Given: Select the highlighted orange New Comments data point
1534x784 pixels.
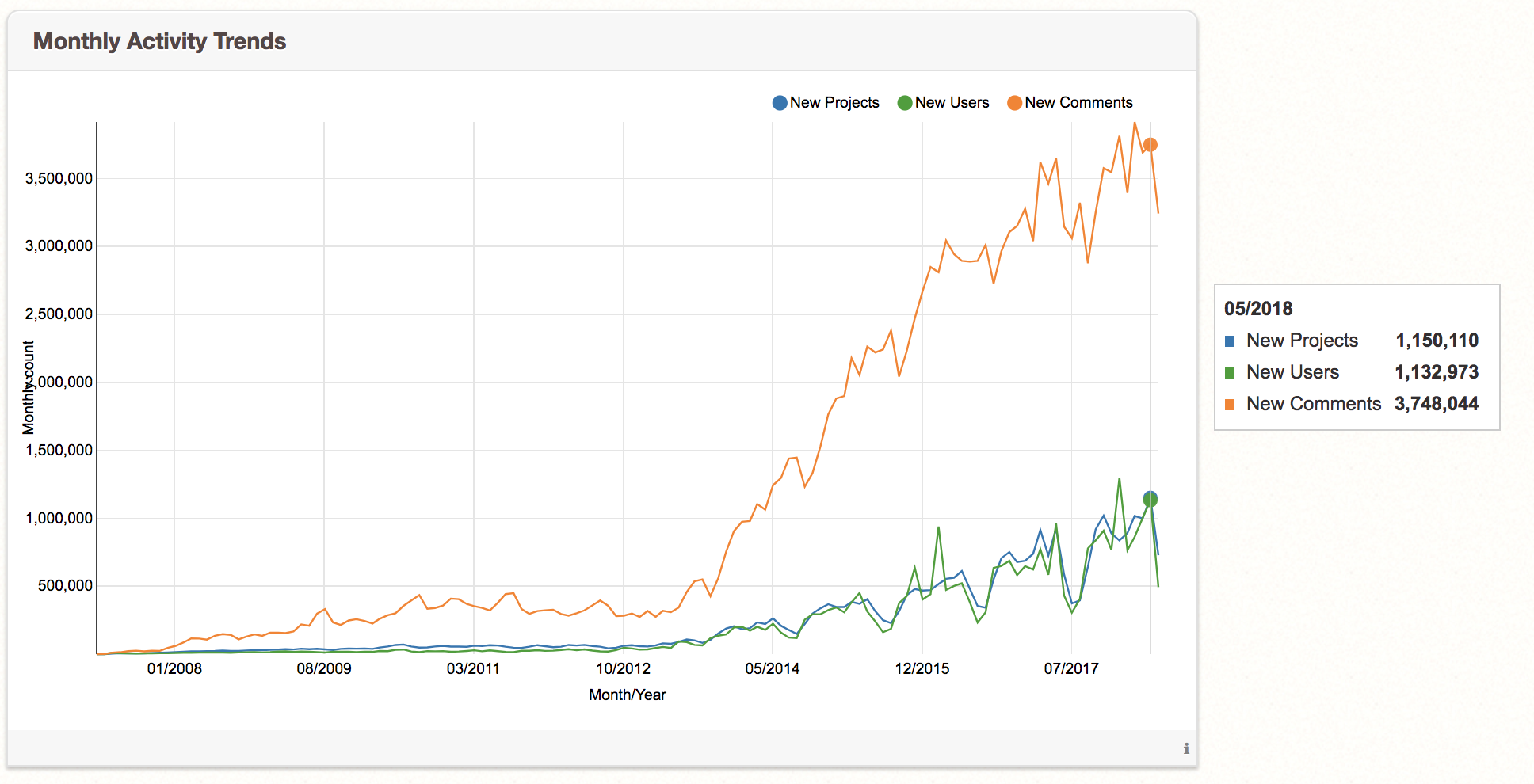Looking at the screenshot, I should pos(1150,145).
